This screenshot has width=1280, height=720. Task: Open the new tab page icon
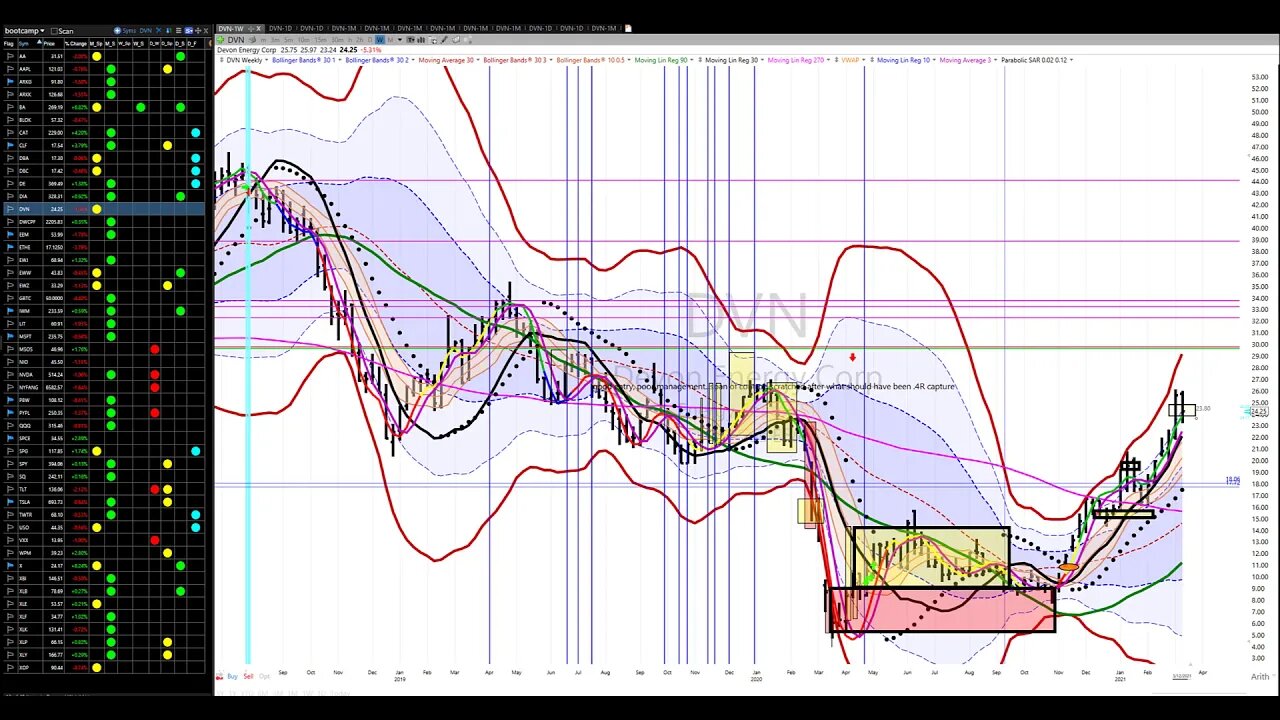pyautogui.click(x=628, y=28)
